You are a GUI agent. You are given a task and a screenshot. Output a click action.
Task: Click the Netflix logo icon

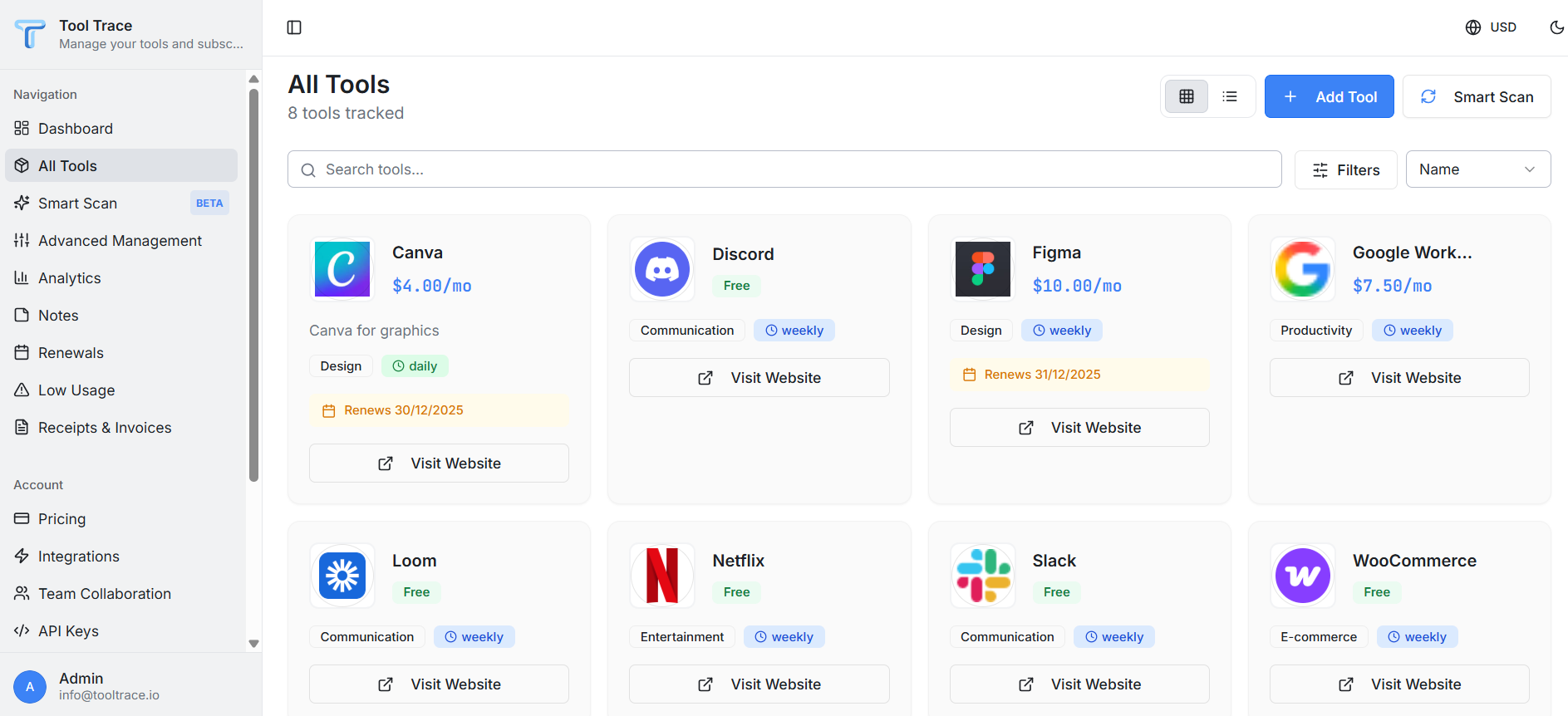[x=661, y=576]
